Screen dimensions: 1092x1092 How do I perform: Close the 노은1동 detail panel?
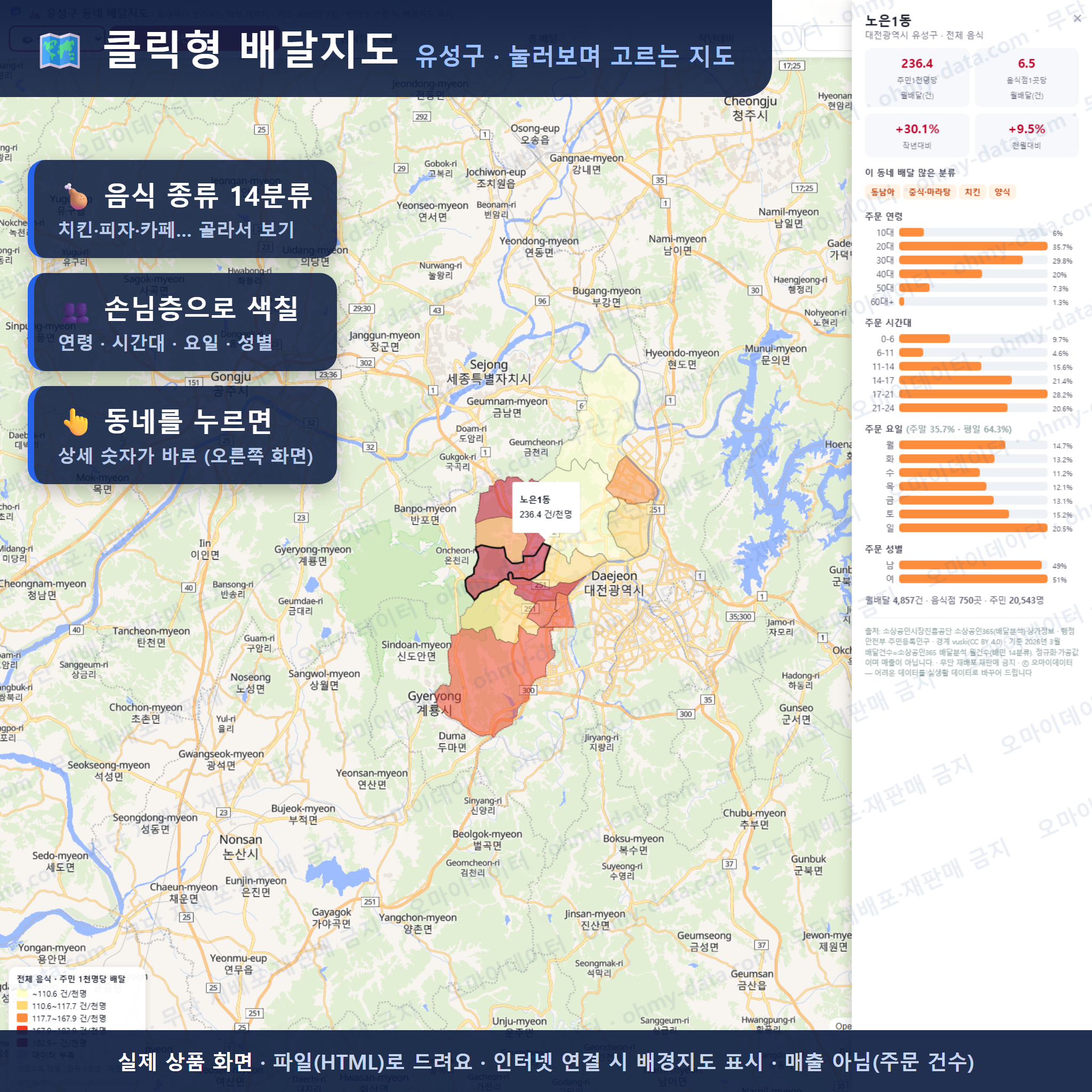(x=1077, y=19)
